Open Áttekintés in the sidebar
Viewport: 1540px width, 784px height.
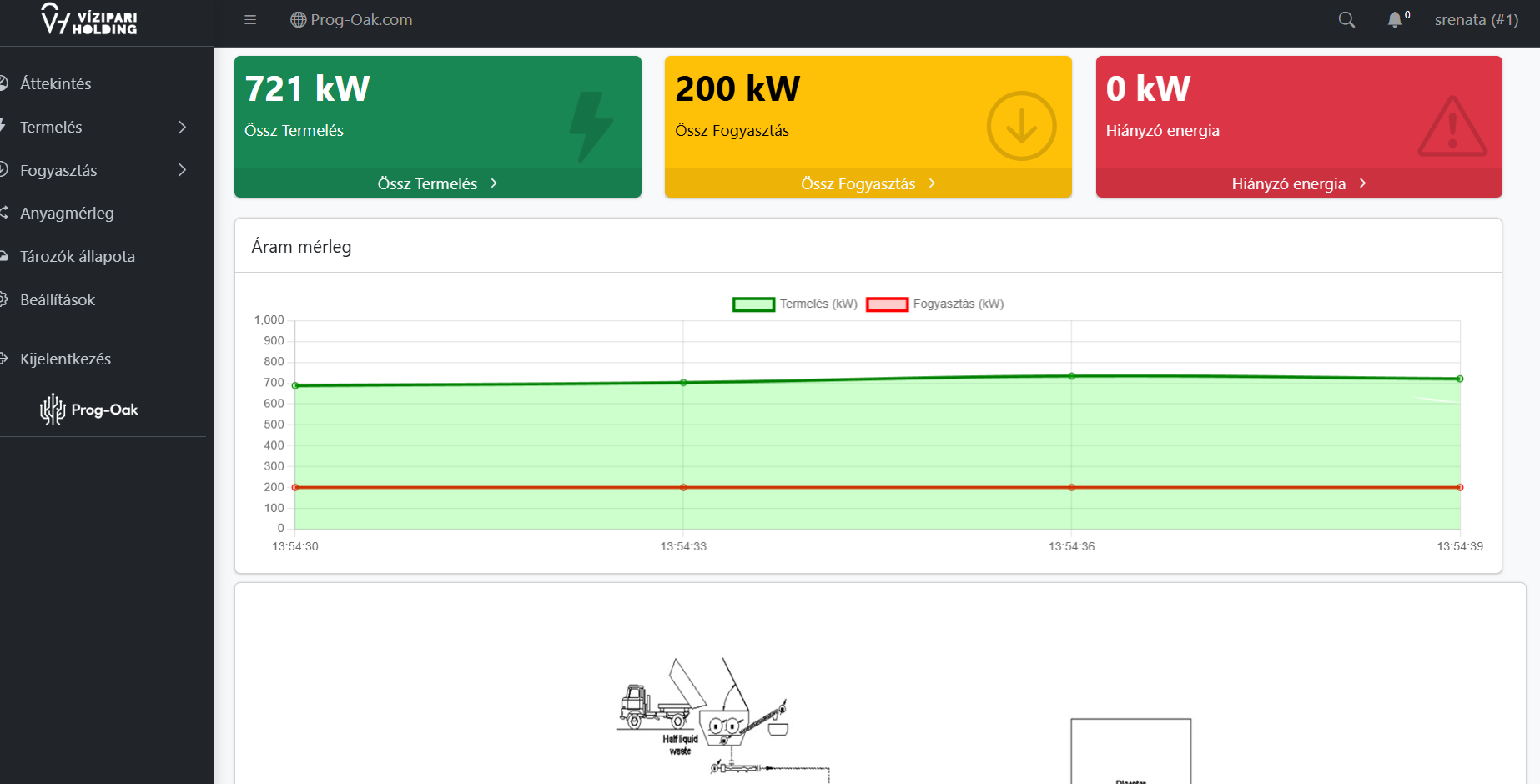click(56, 83)
